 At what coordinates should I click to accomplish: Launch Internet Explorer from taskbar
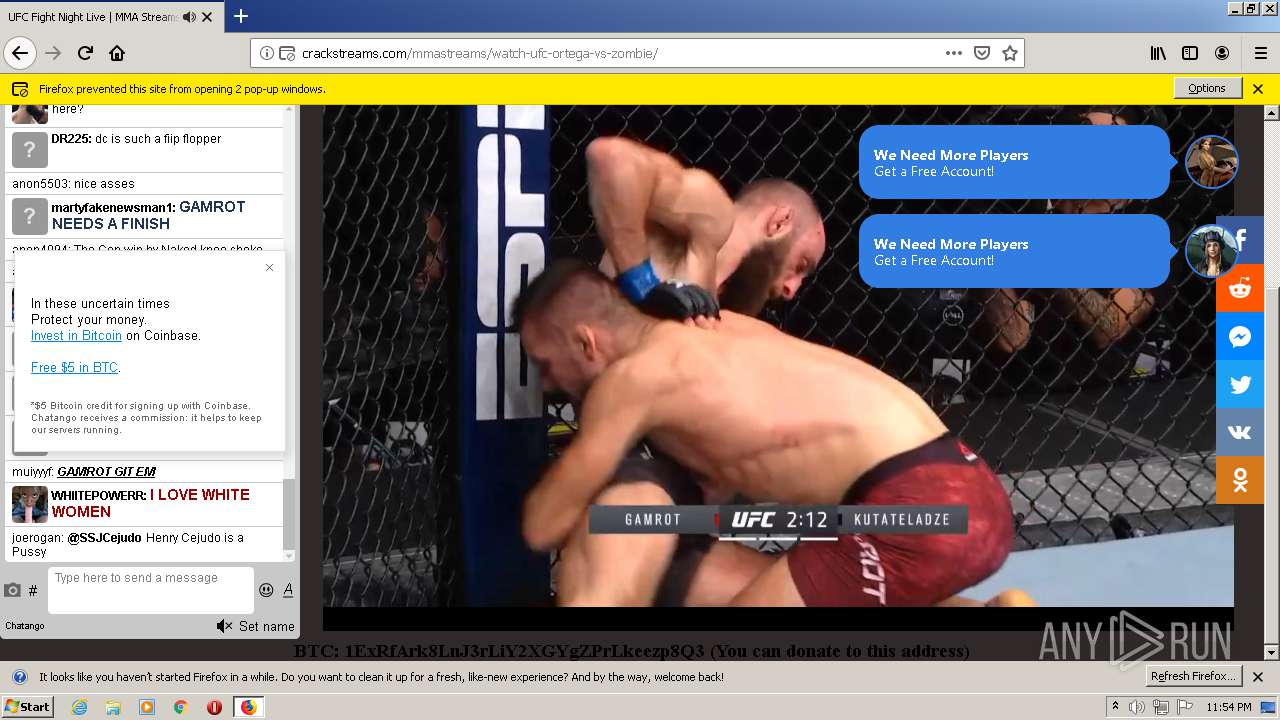tap(79, 707)
